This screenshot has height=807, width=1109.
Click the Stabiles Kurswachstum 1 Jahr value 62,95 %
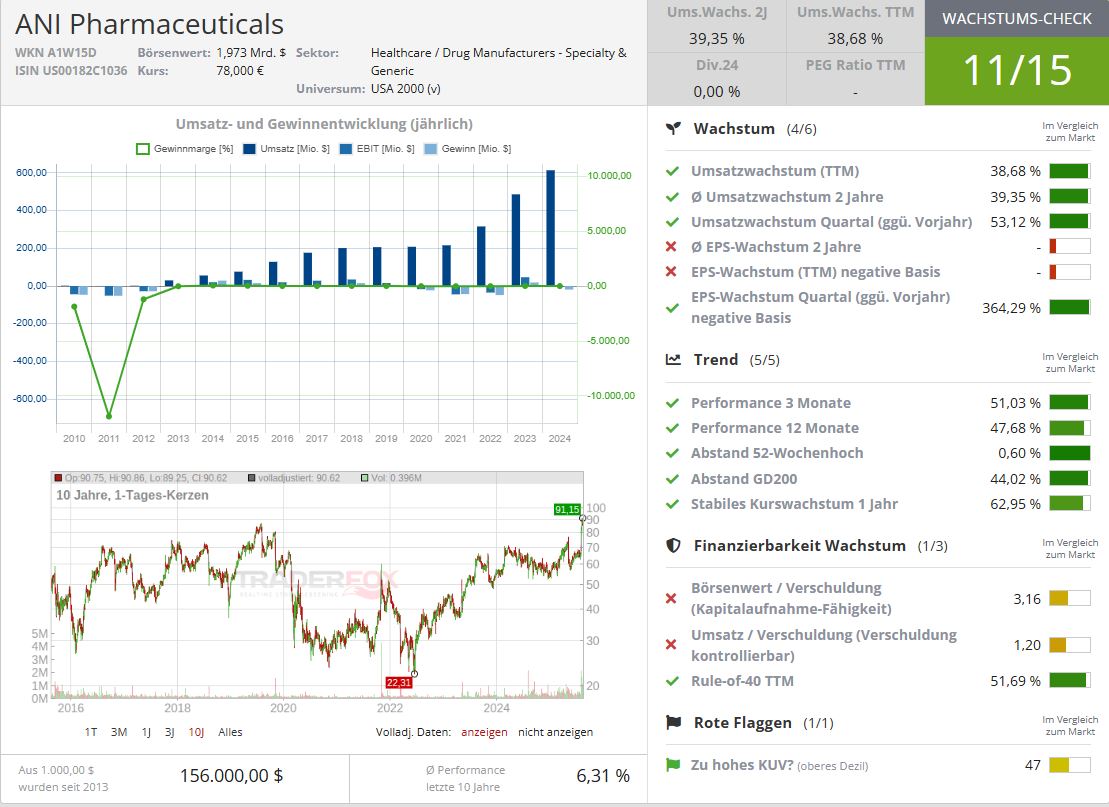[1016, 504]
